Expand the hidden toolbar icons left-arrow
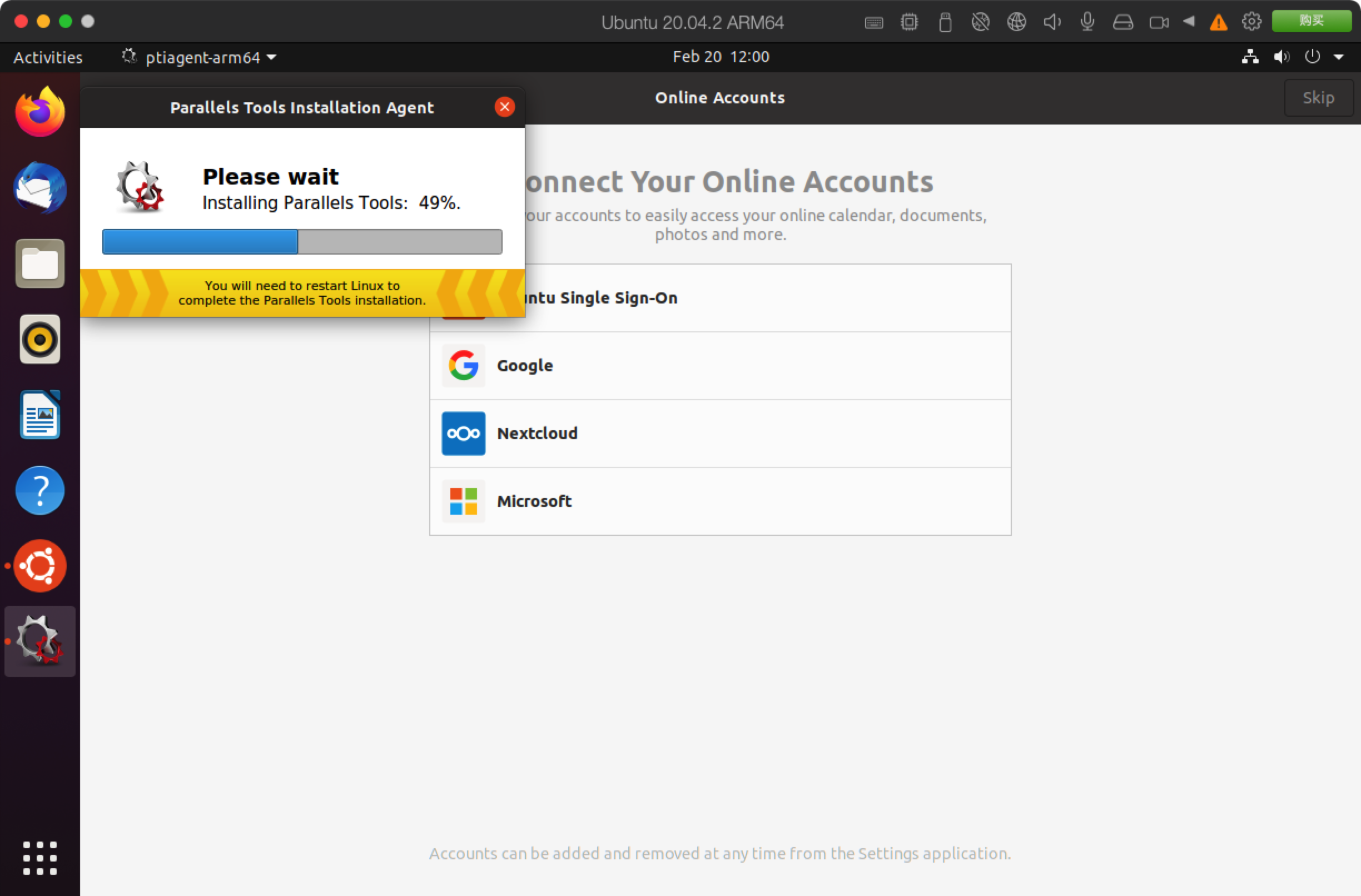 coord(1189,22)
